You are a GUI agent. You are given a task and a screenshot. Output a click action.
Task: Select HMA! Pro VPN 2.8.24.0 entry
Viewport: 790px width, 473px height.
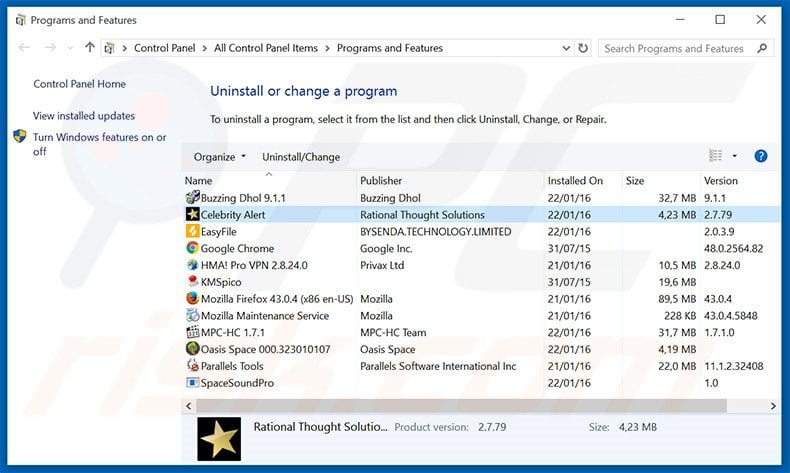(254, 265)
